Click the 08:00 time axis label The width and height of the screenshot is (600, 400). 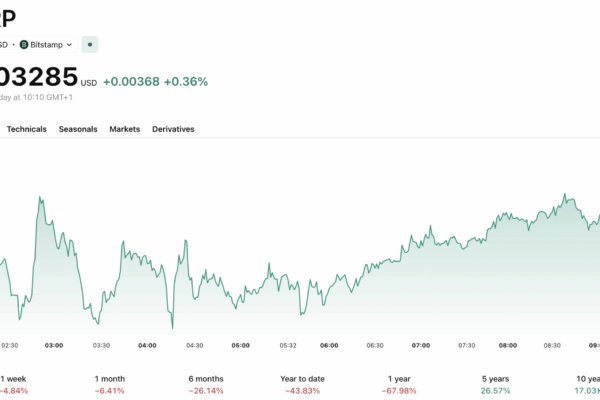point(508,345)
